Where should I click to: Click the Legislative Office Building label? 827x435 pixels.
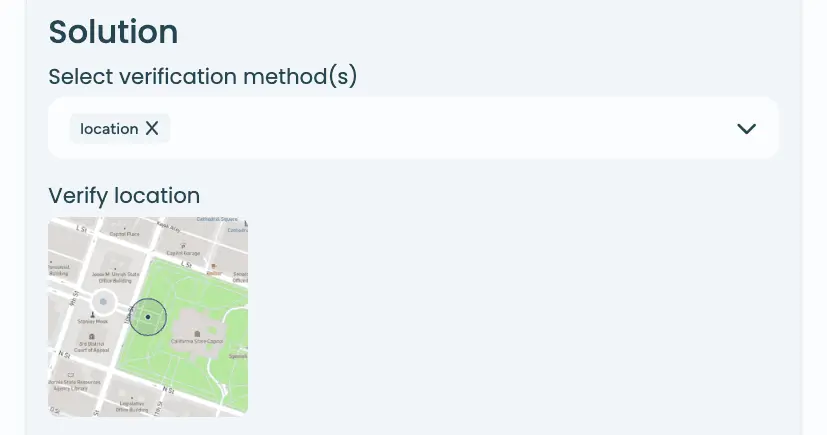pos(132,405)
